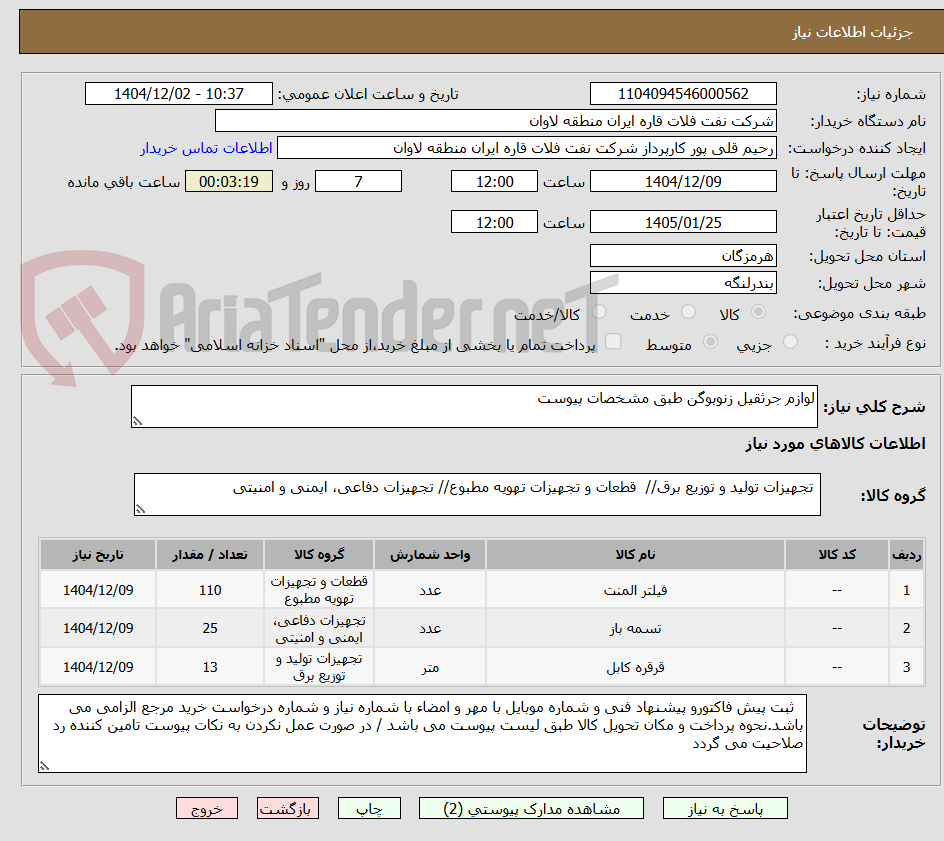Click the خروج exit button
944x841 pixels.
point(206,808)
